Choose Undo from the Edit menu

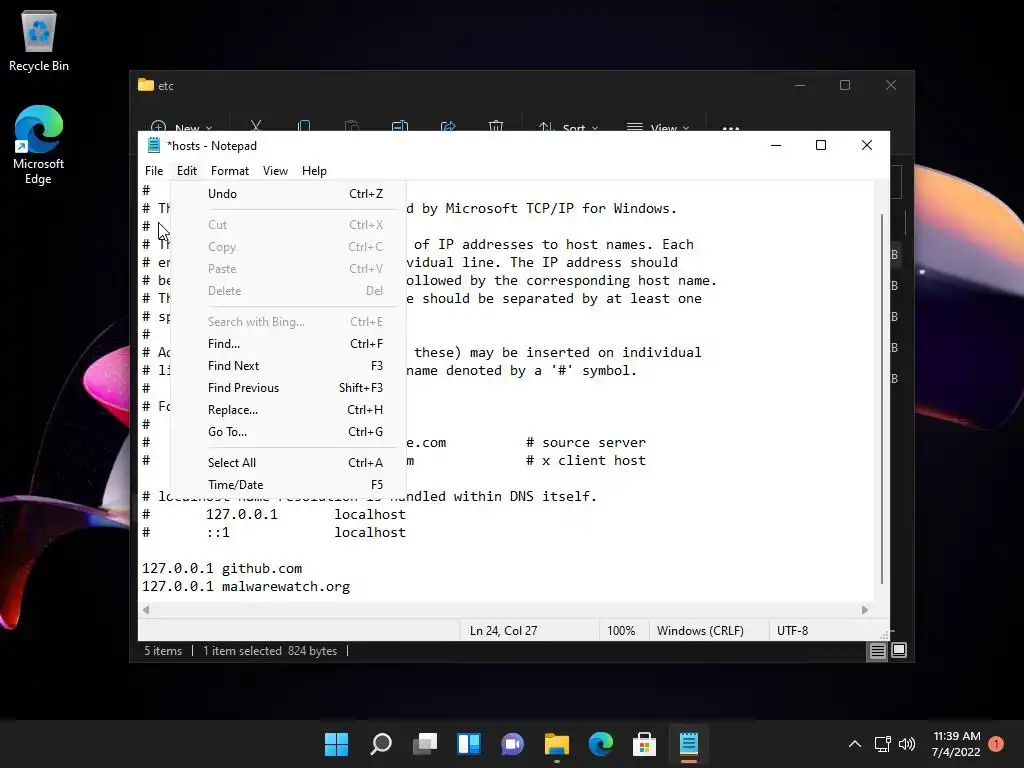coord(288,194)
